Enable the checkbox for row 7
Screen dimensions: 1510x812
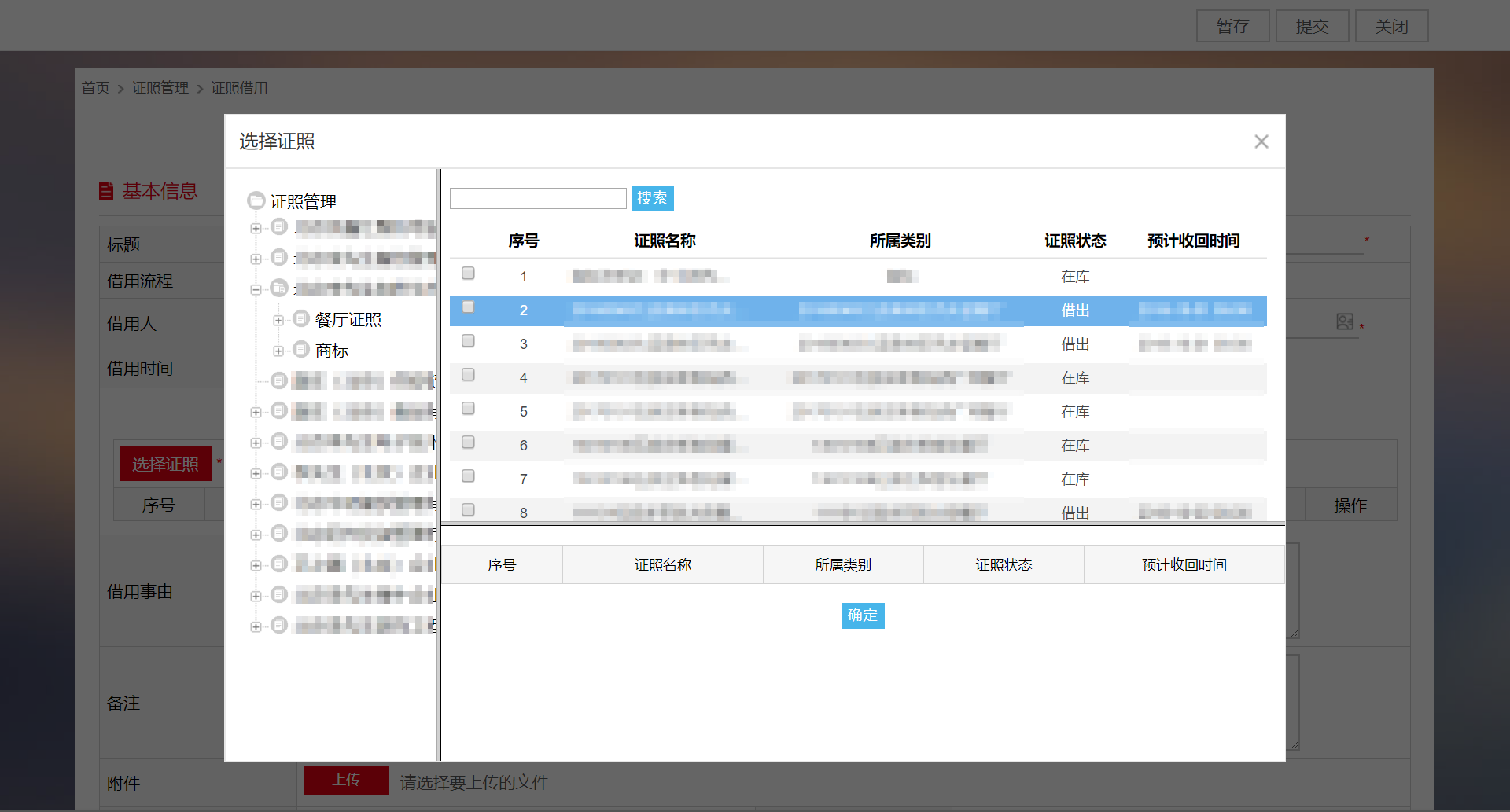click(x=468, y=476)
